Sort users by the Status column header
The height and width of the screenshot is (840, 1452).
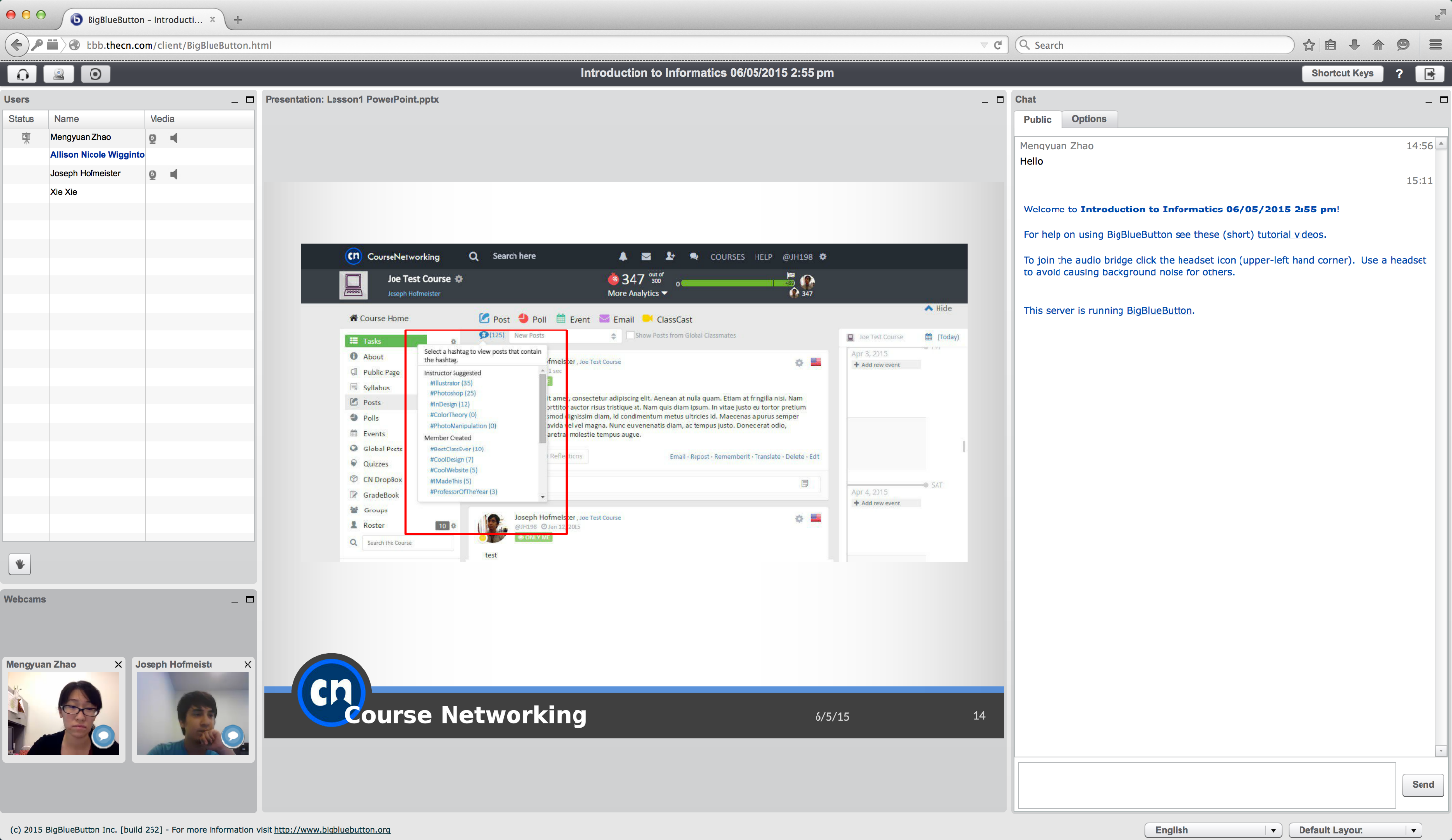26,119
